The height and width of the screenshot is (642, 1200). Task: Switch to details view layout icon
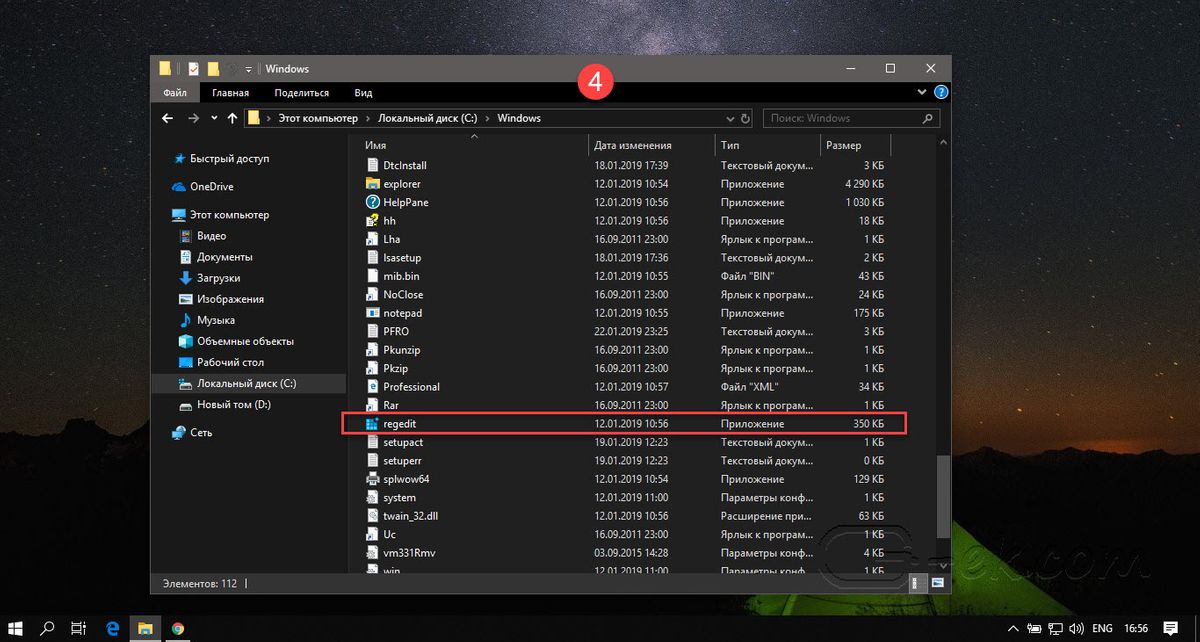point(917,581)
